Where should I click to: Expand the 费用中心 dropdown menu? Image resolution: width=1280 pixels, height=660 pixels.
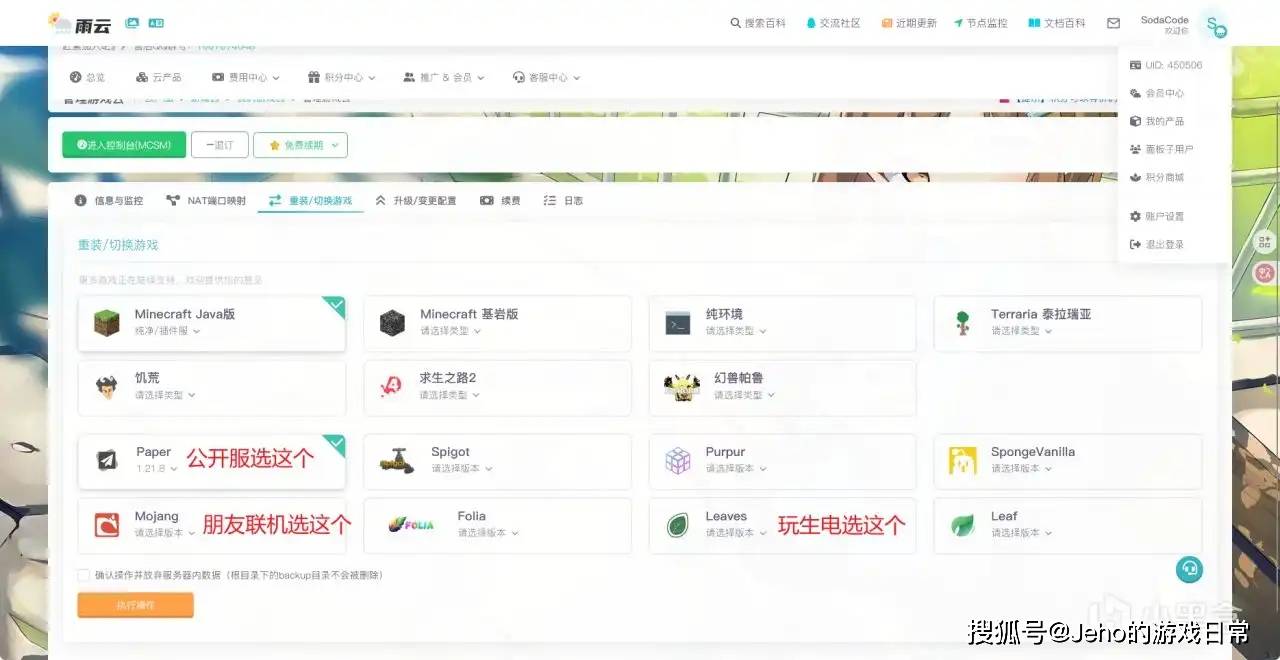pos(246,77)
